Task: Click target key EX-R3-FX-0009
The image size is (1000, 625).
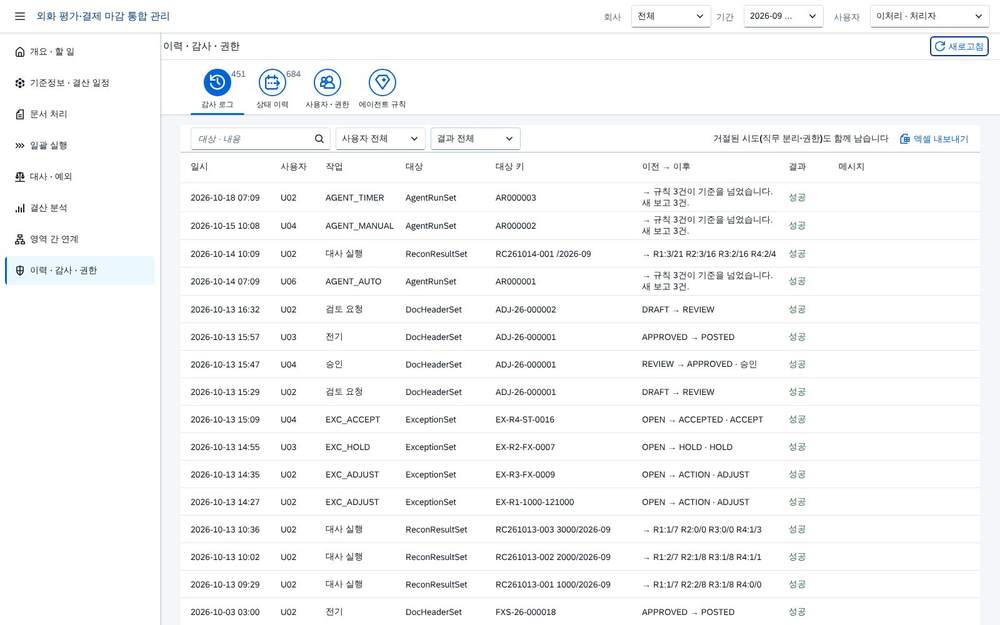Action: point(525,474)
